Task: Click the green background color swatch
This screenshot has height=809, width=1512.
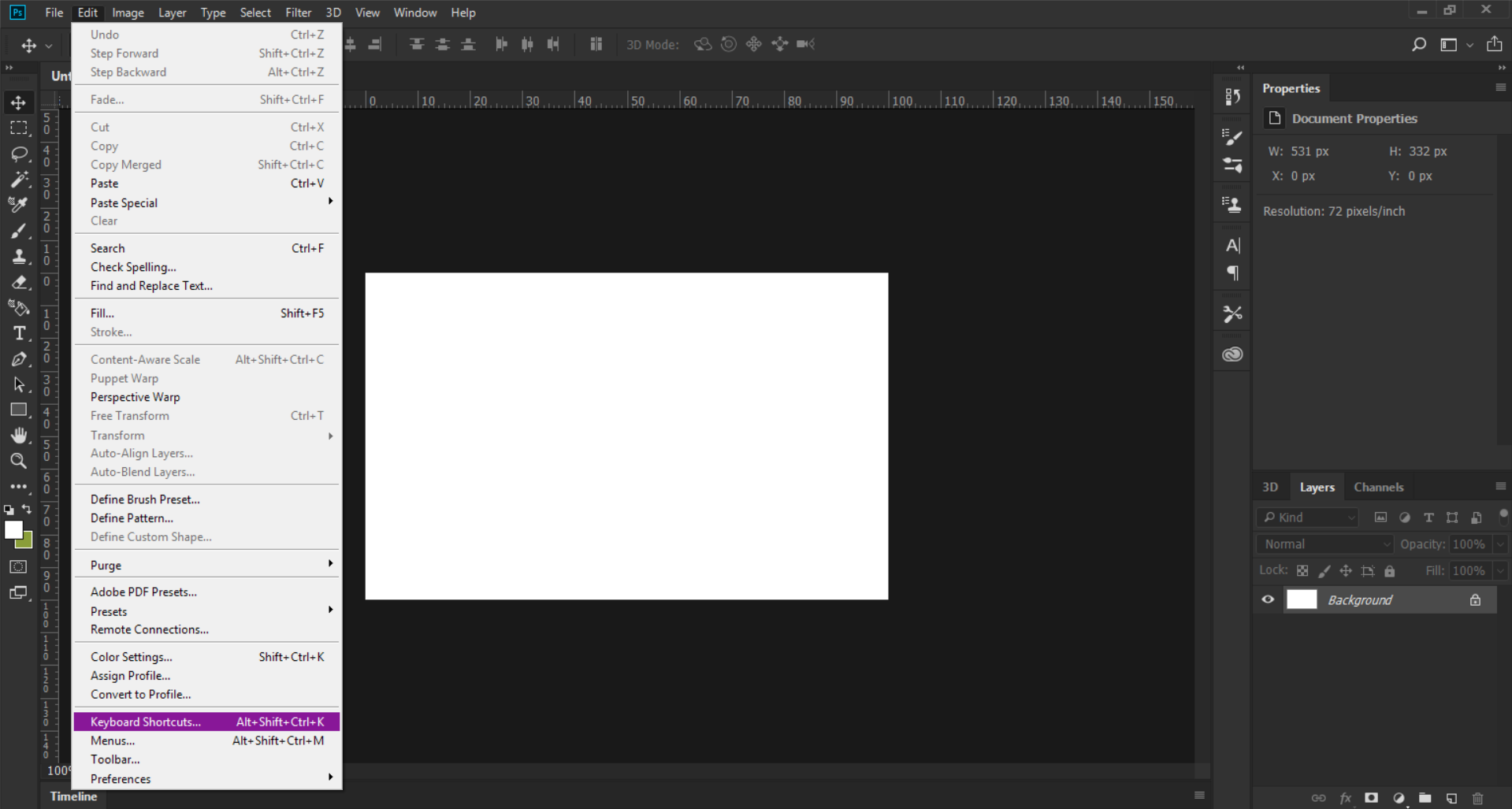Action: pos(27,542)
